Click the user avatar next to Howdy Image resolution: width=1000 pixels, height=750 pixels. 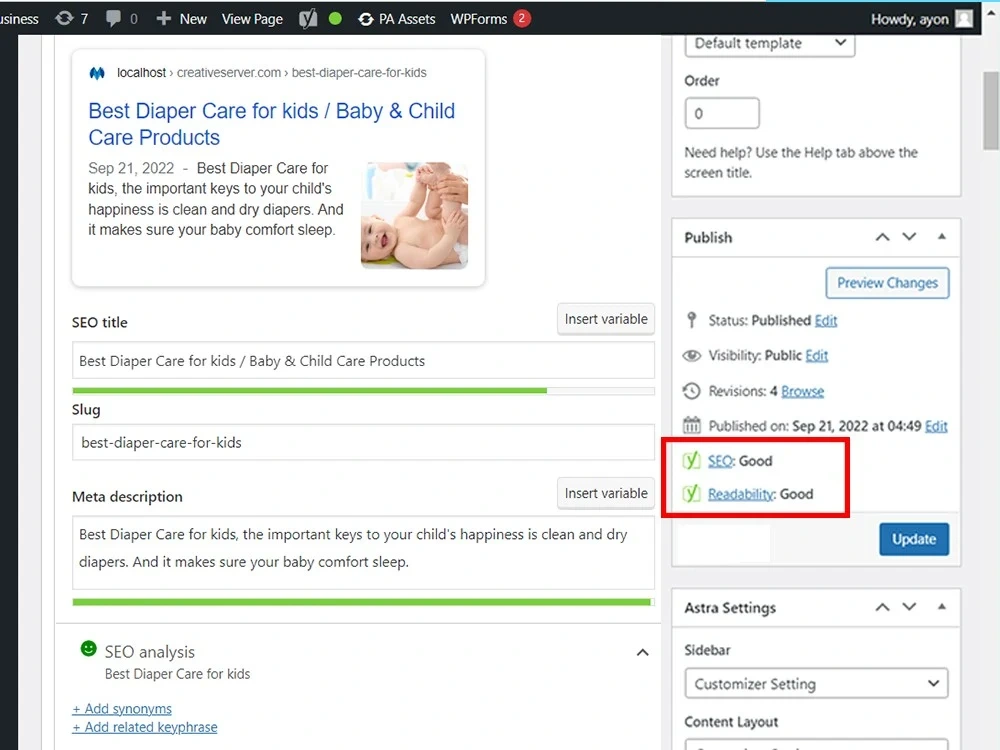(964, 18)
